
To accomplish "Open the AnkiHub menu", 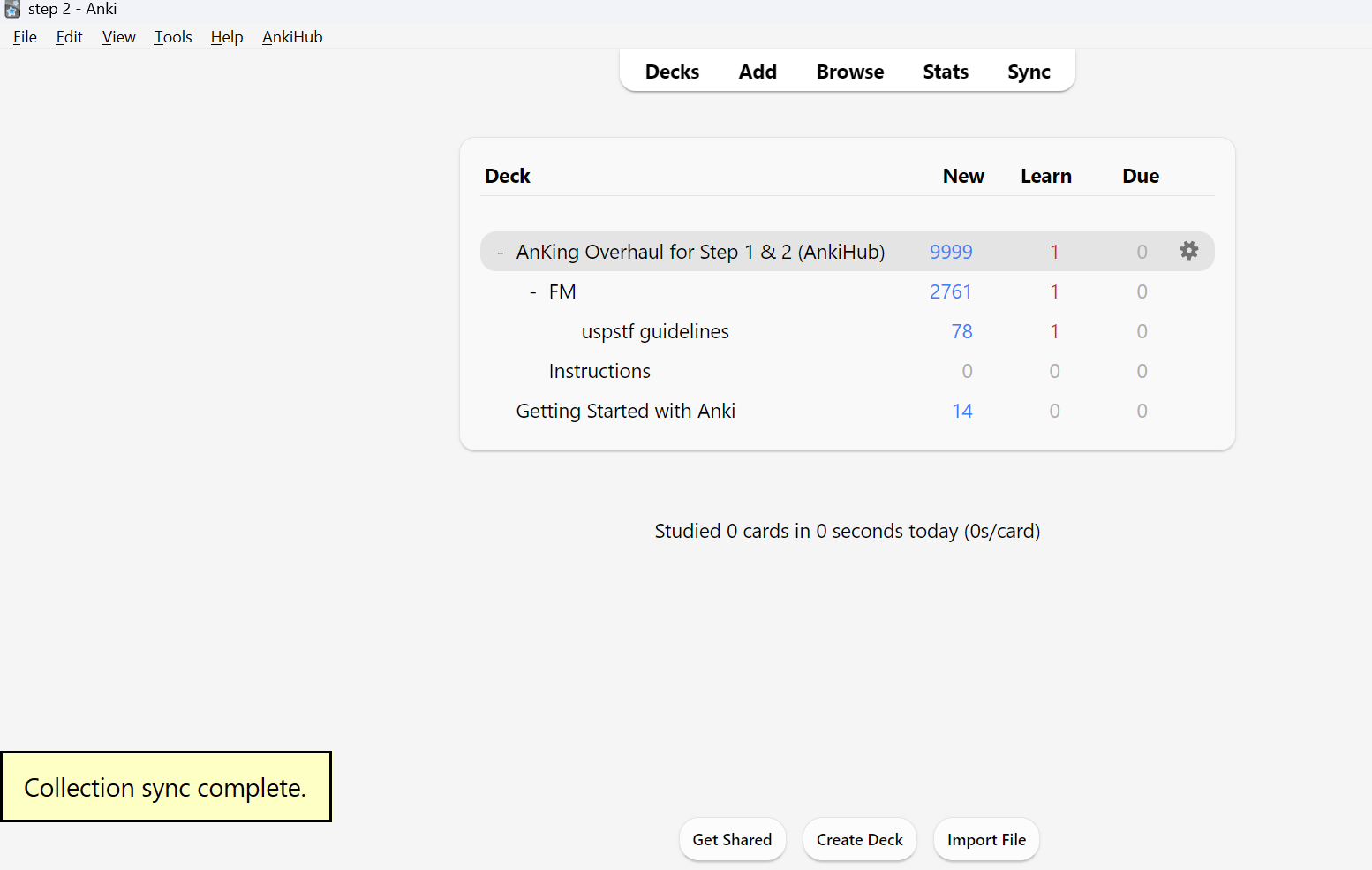I will point(292,37).
